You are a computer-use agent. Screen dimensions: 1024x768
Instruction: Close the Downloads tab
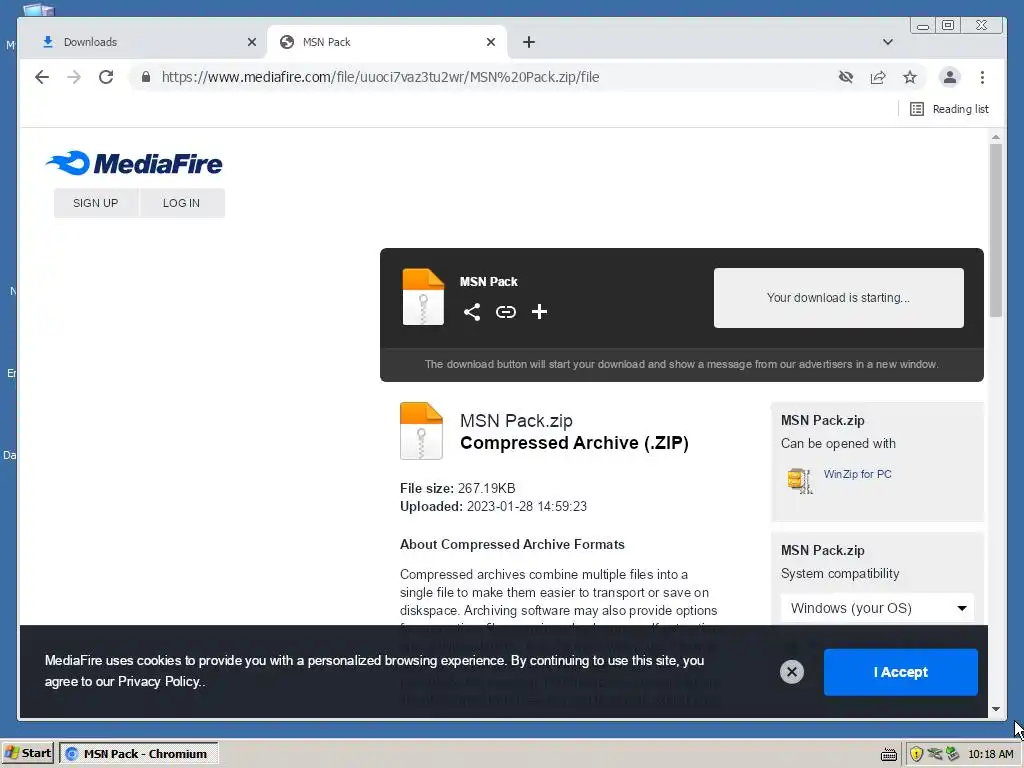point(252,42)
